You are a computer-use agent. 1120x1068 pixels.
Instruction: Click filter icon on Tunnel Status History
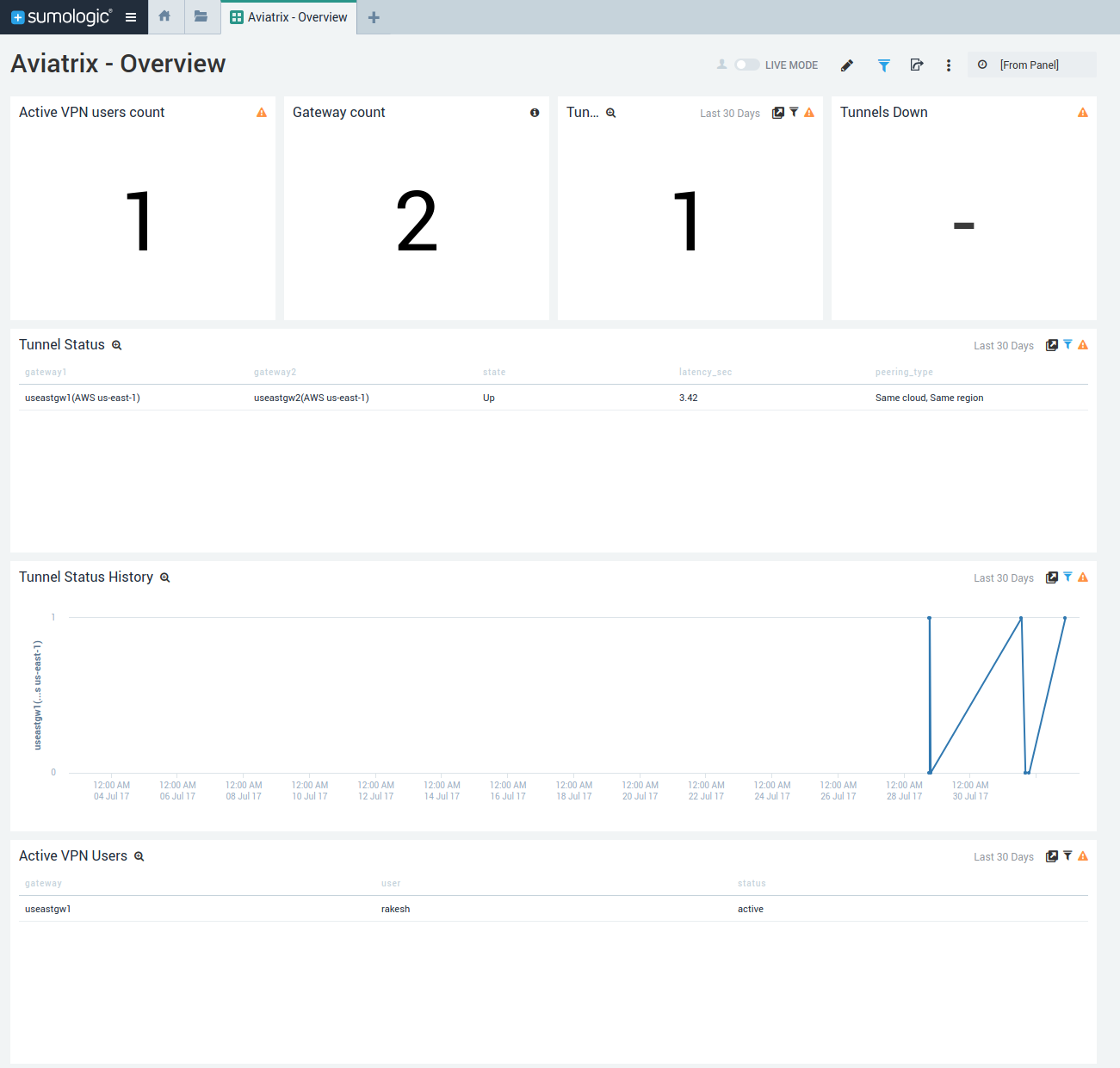coord(1067,577)
